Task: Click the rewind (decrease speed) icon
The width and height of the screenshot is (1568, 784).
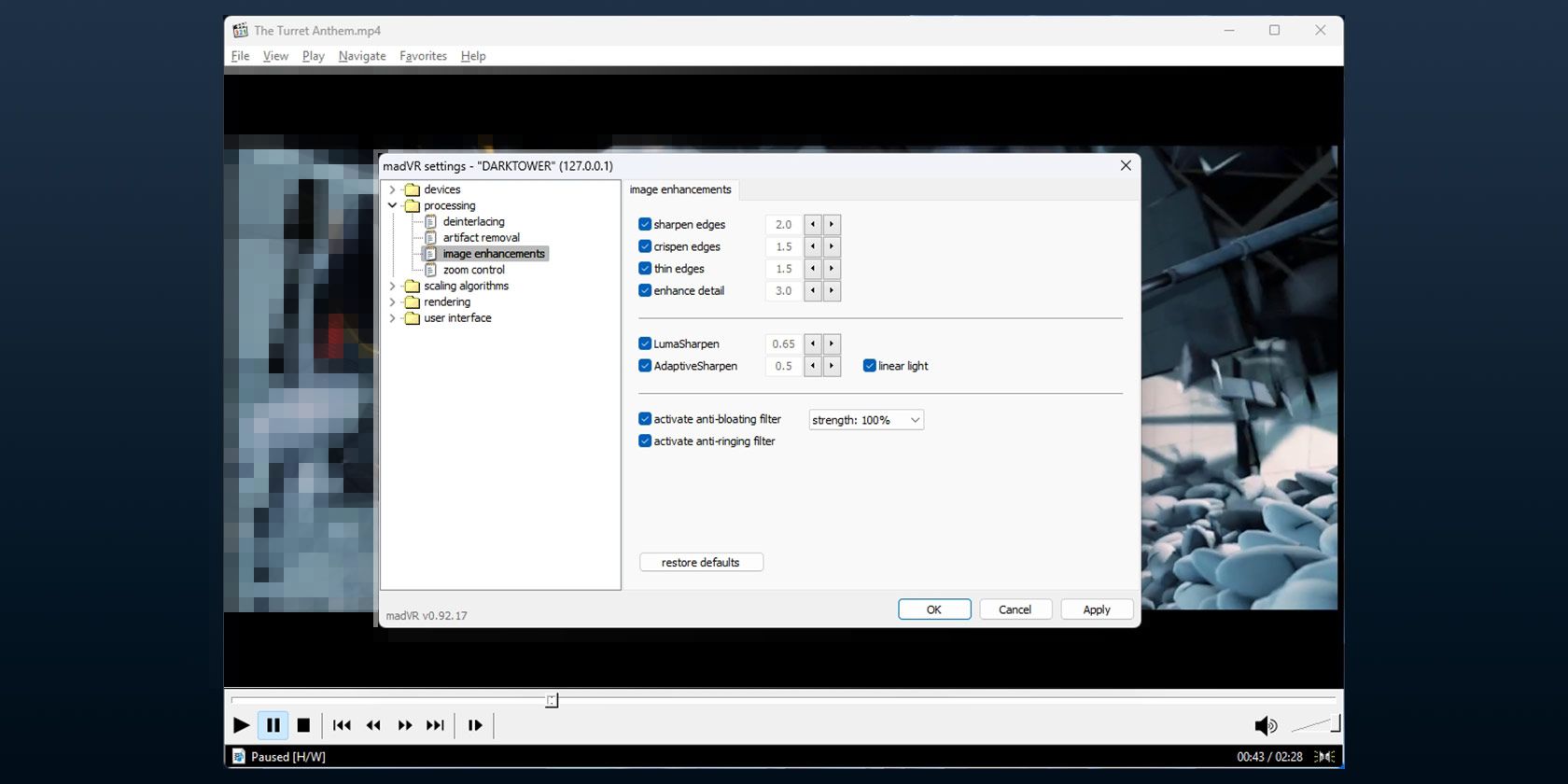Action: [373, 725]
